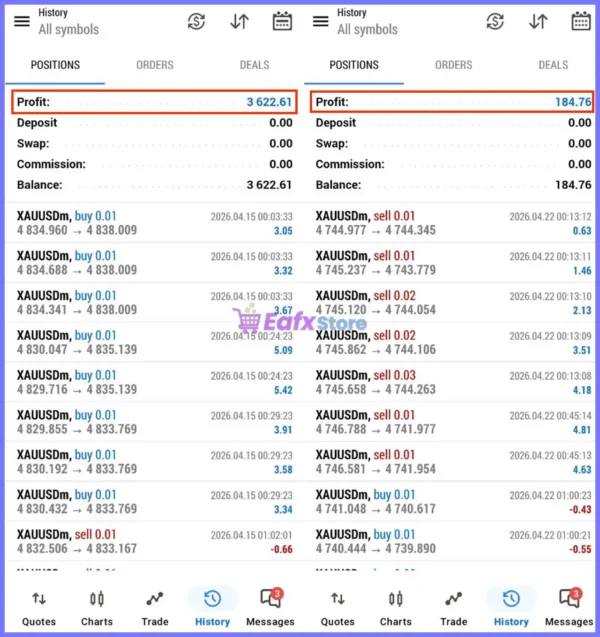Open the hamburger menu in right History screen
This screenshot has height=637, width=600.
click(x=321, y=21)
